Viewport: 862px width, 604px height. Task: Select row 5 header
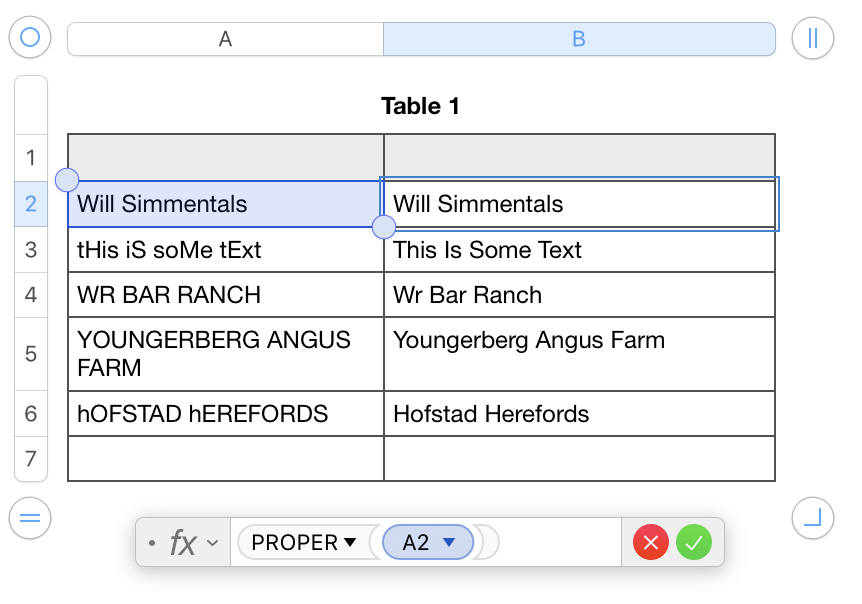tap(31, 354)
